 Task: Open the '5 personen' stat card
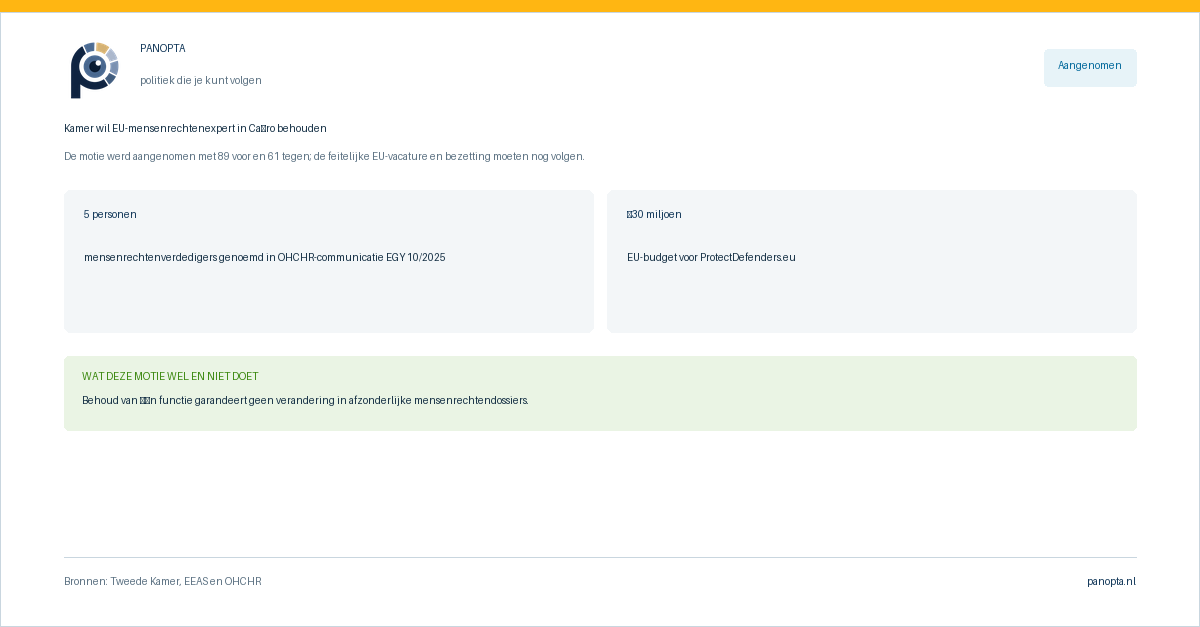pos(329,261)
